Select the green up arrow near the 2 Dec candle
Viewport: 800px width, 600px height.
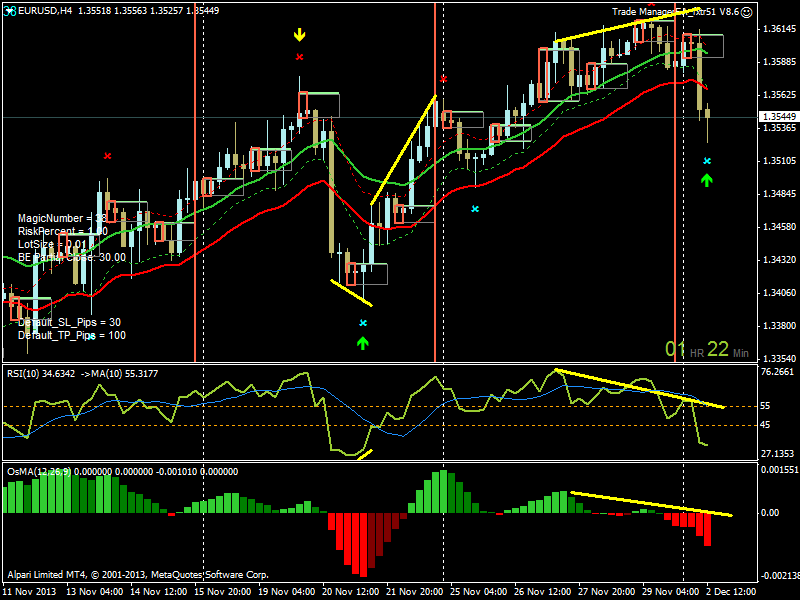click(x=707, y=180)
